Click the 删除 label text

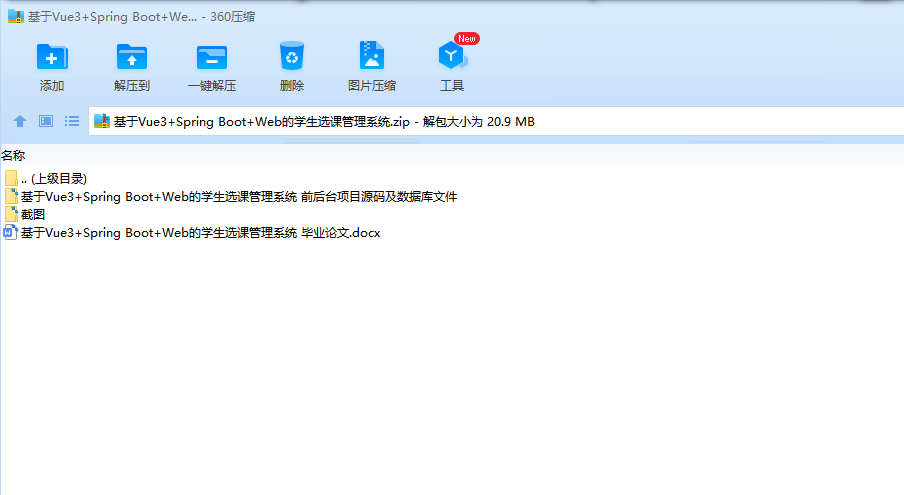pyautogui.click(x=292, y=86)
